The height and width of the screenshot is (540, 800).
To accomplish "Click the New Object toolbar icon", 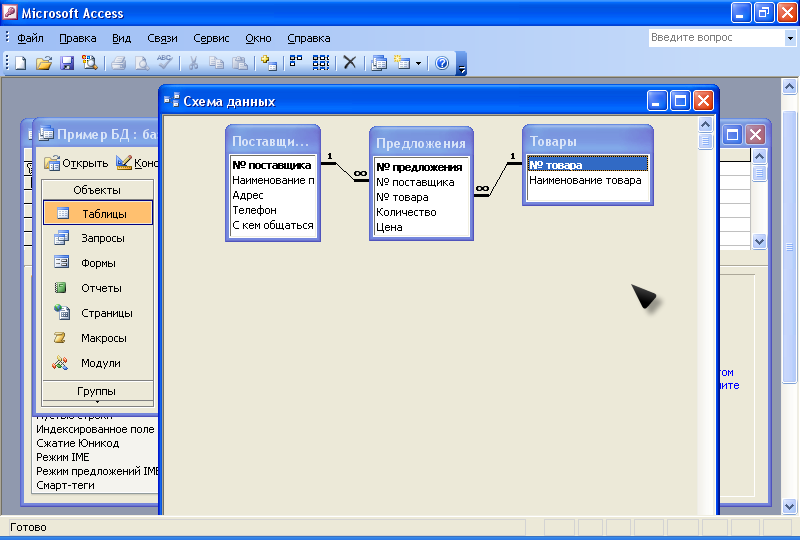I will (403, 63).
